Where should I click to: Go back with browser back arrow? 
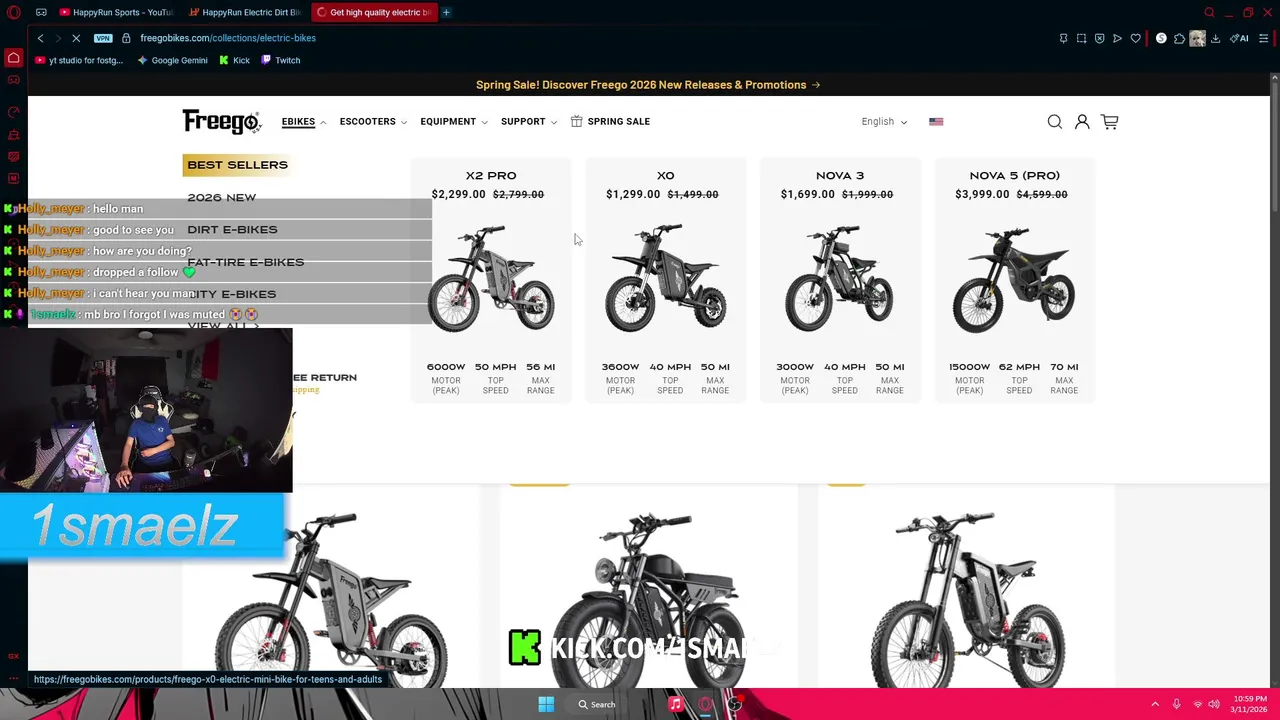(x=40, y=38)
